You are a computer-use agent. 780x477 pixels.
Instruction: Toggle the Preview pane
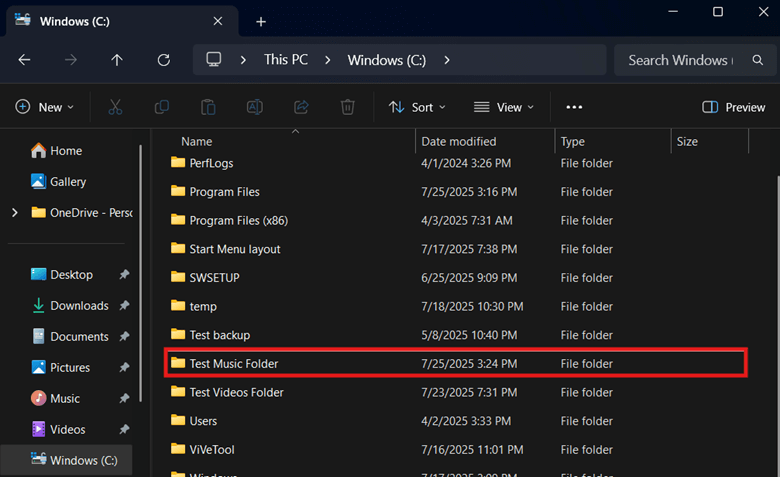pyautogui.click(x=734, y=107)
